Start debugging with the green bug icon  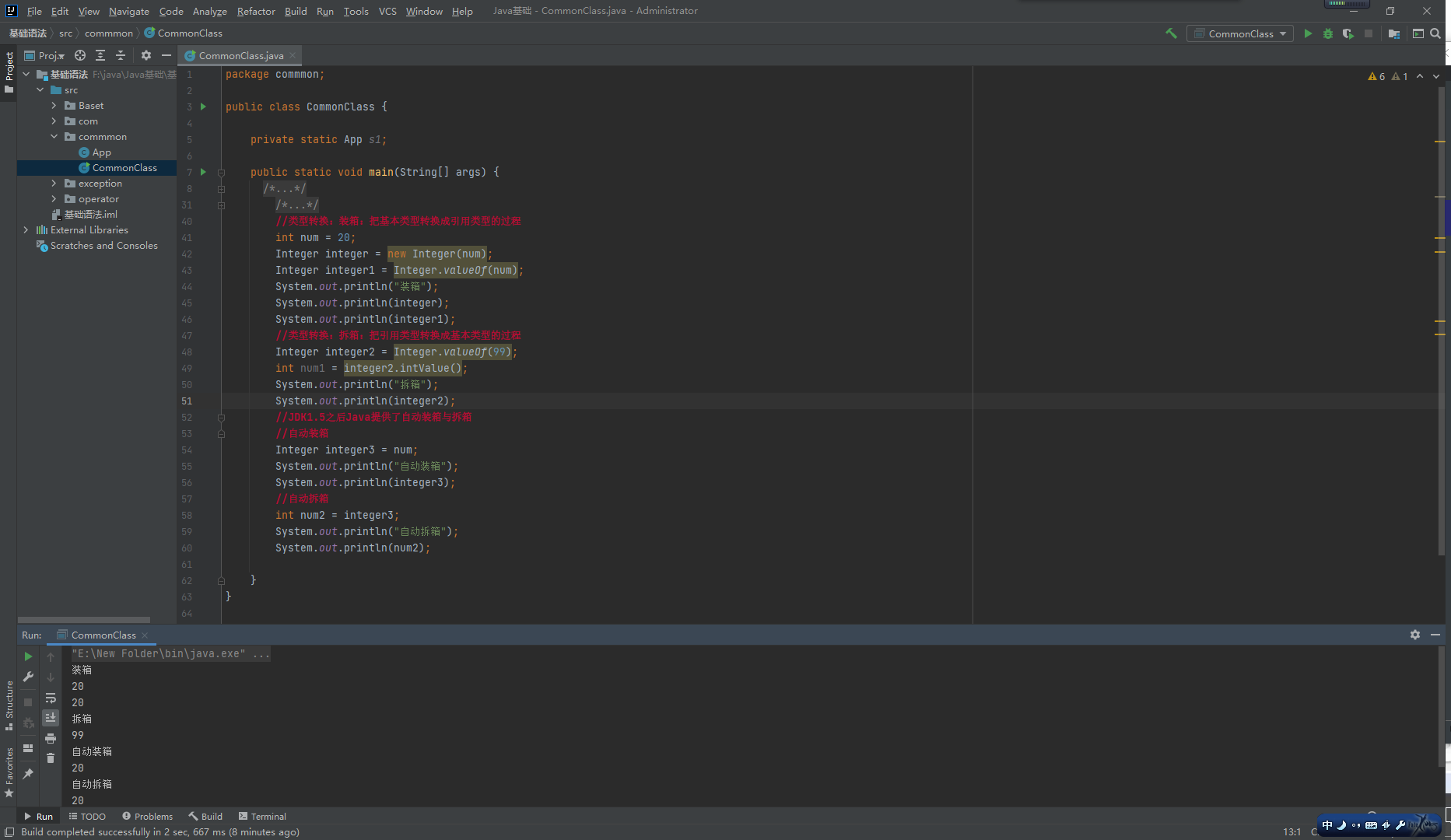point(1328,33)
